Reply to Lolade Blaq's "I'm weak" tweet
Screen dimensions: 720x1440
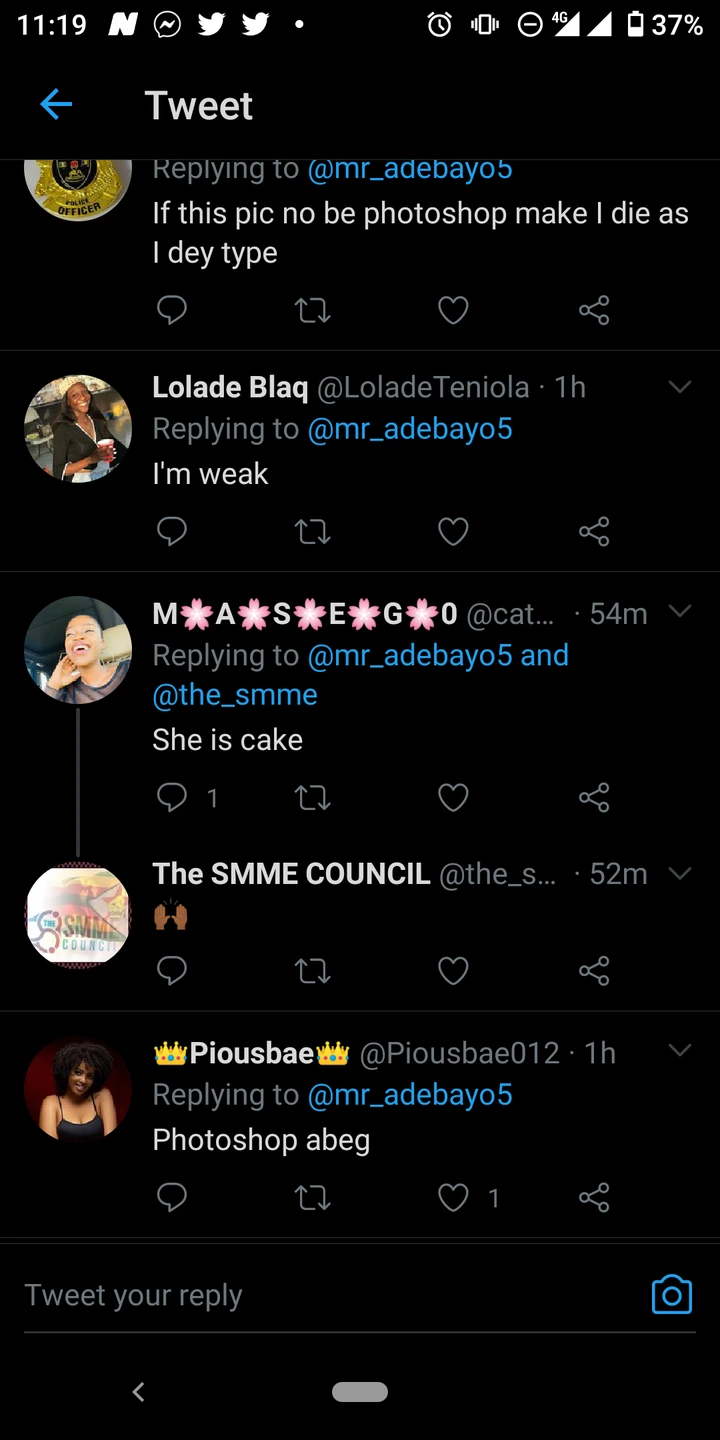pyautogui.click(x=172, y=531)
